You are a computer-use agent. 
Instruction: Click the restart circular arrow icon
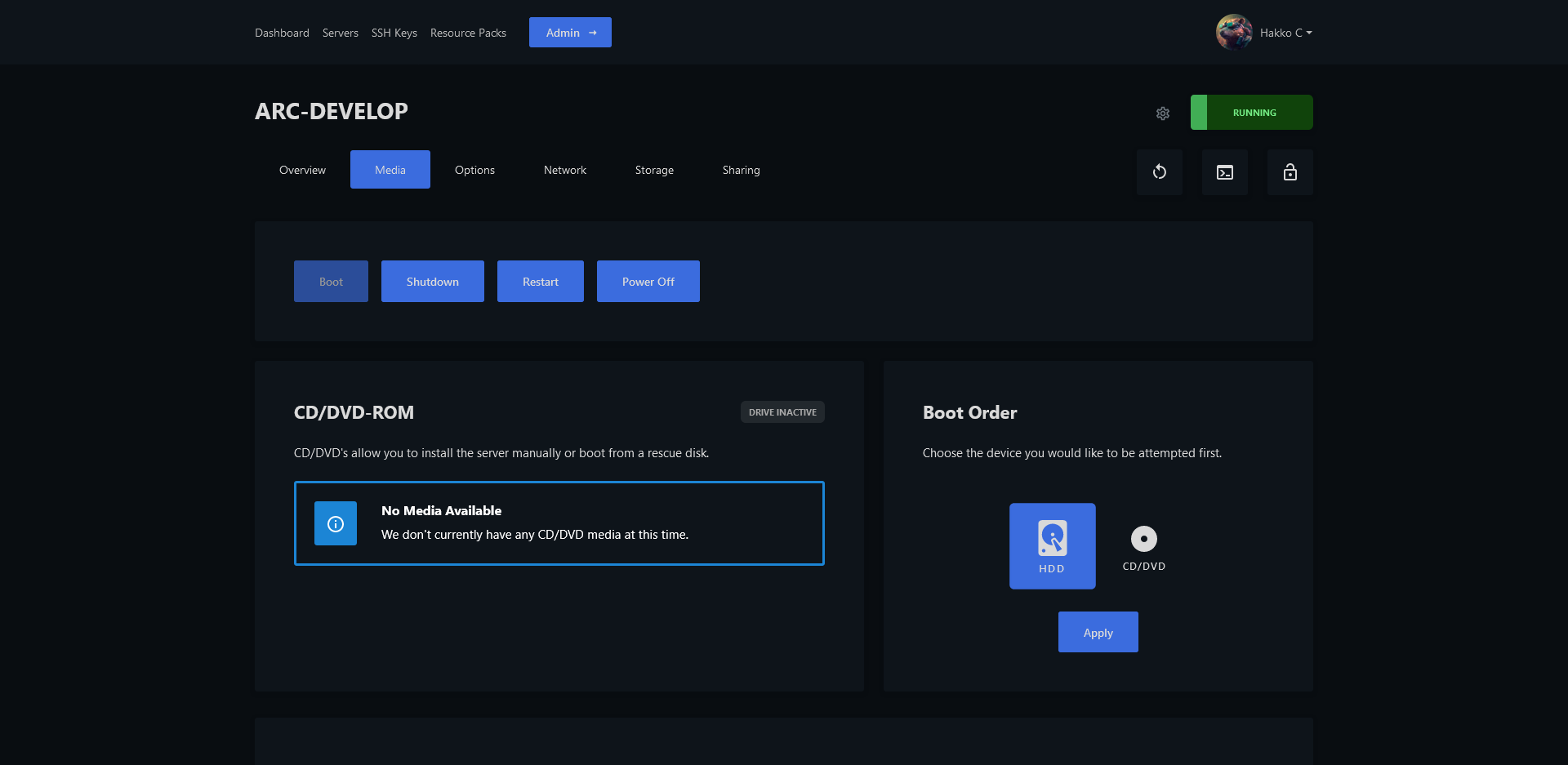(x=1159, y=172)
